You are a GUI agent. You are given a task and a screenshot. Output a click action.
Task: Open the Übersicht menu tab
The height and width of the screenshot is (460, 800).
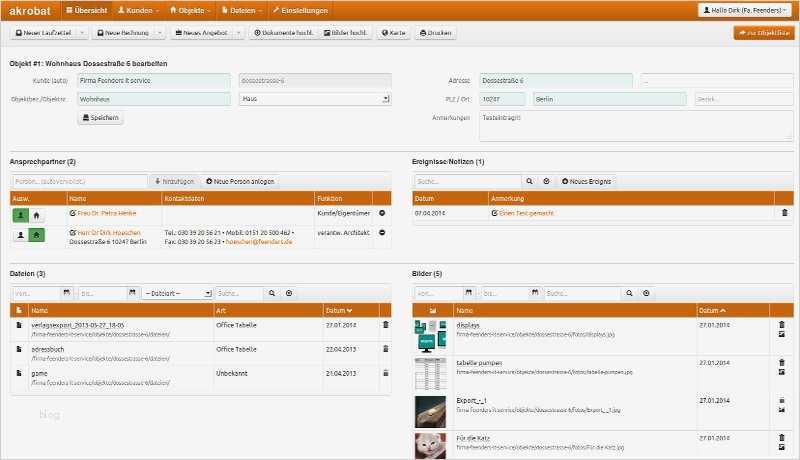pyautogui.click(x=86, y=10)
